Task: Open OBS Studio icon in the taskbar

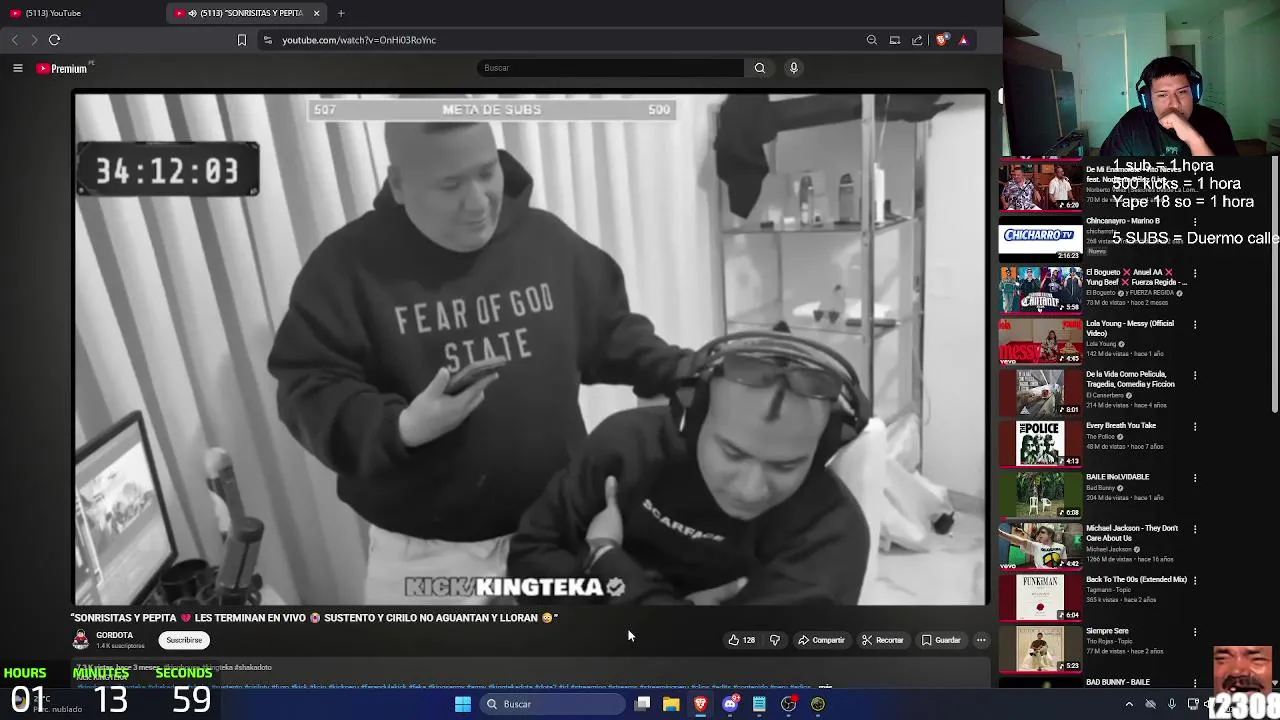Action: click(x=789, y=704)
